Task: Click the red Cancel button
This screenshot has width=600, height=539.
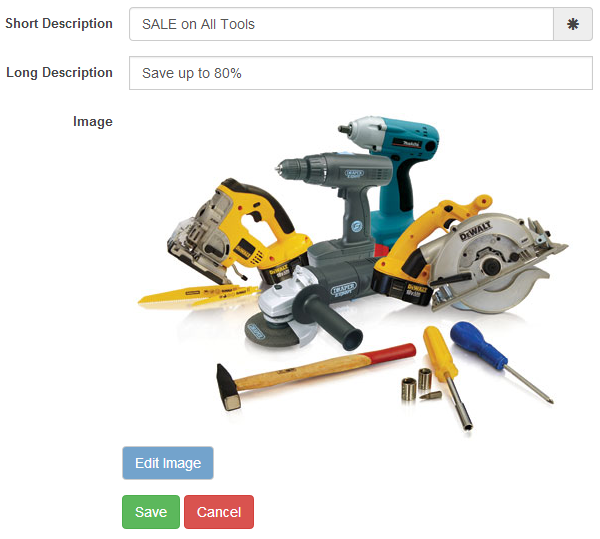Action: (219, 512)
